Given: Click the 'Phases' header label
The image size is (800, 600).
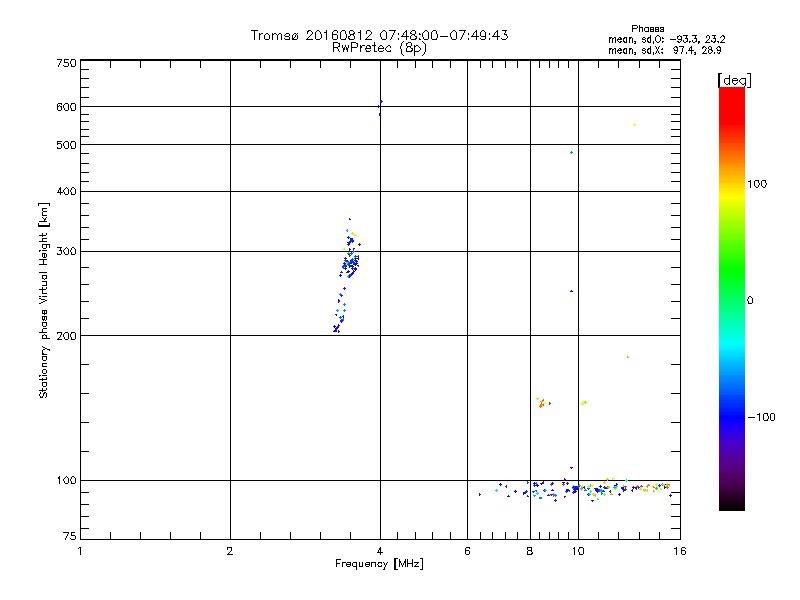Looking at the screenshot, I should 647,29.
